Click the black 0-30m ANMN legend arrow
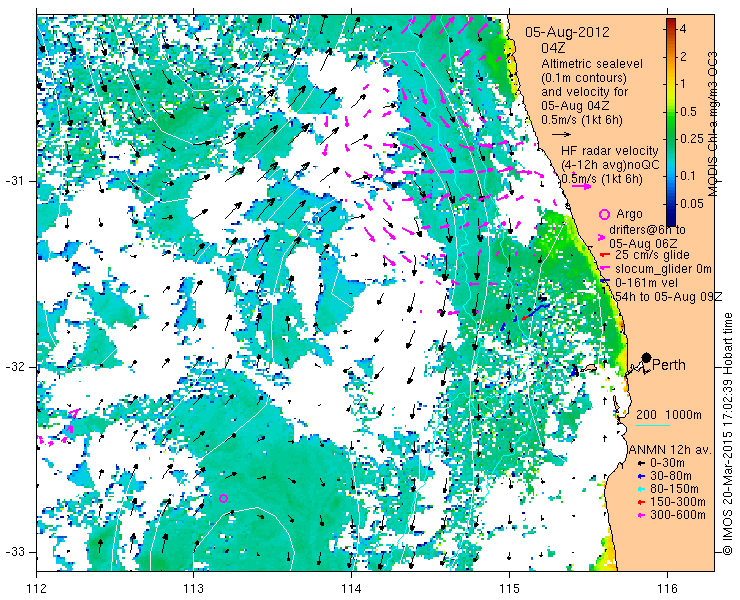Viewport: 740px width, 600px height. [641, 464]
